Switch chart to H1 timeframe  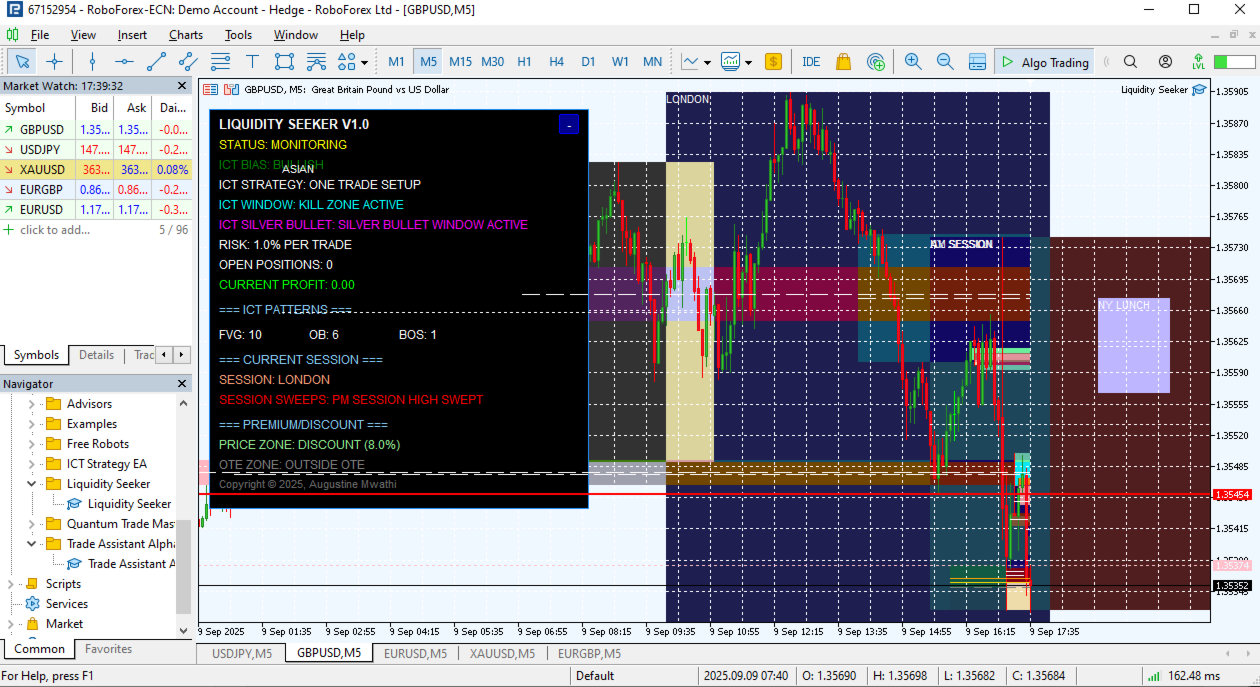coord(524,61)
